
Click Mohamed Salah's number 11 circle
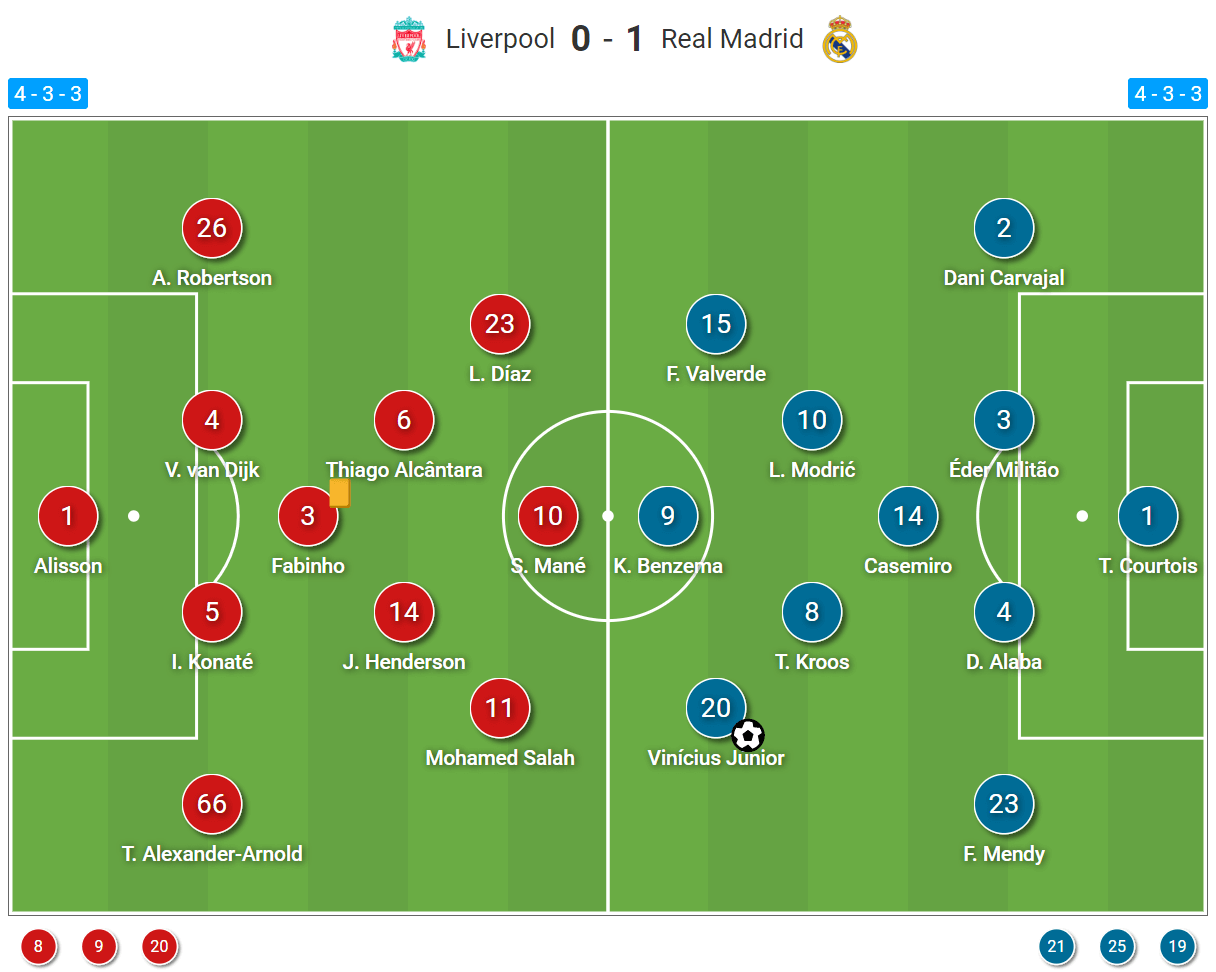(499, 708)
